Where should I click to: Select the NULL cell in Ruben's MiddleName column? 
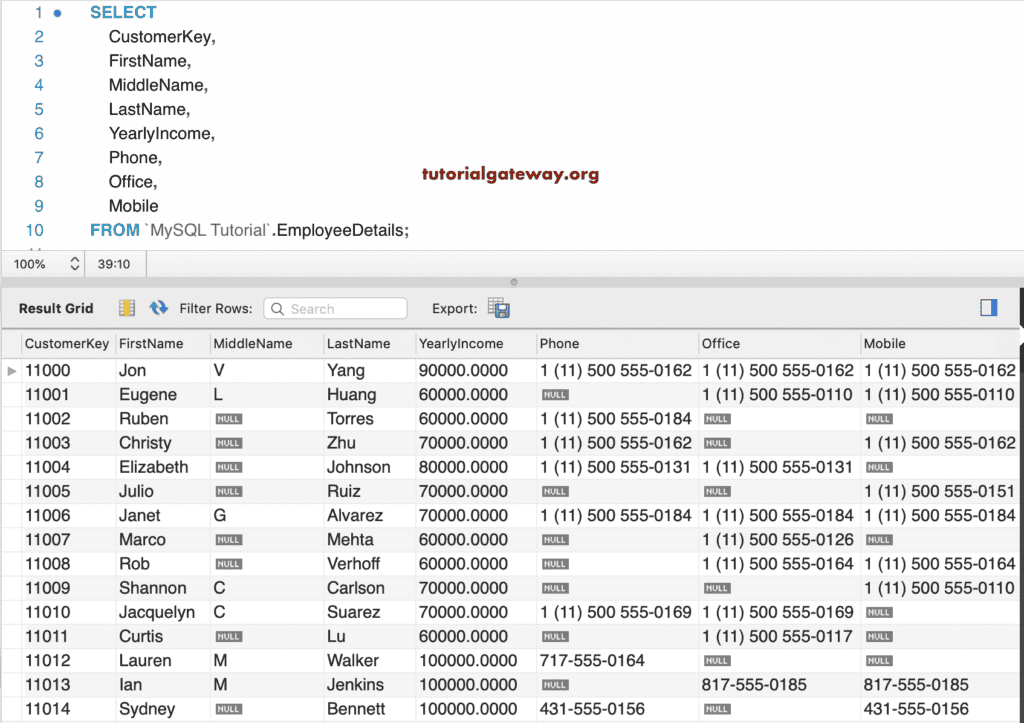pyautogui.click(x=230, y=419)
